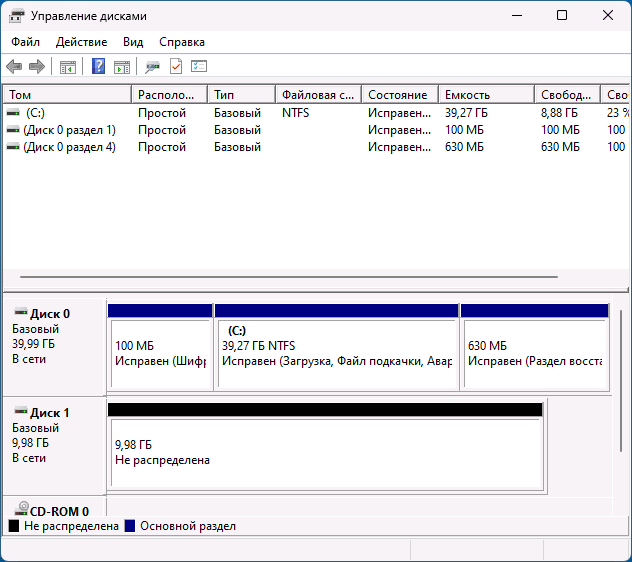Select the 100 МБ partition block on Диск 0
The height and width of the screenshot is (562, 632).
coord(160,348)
